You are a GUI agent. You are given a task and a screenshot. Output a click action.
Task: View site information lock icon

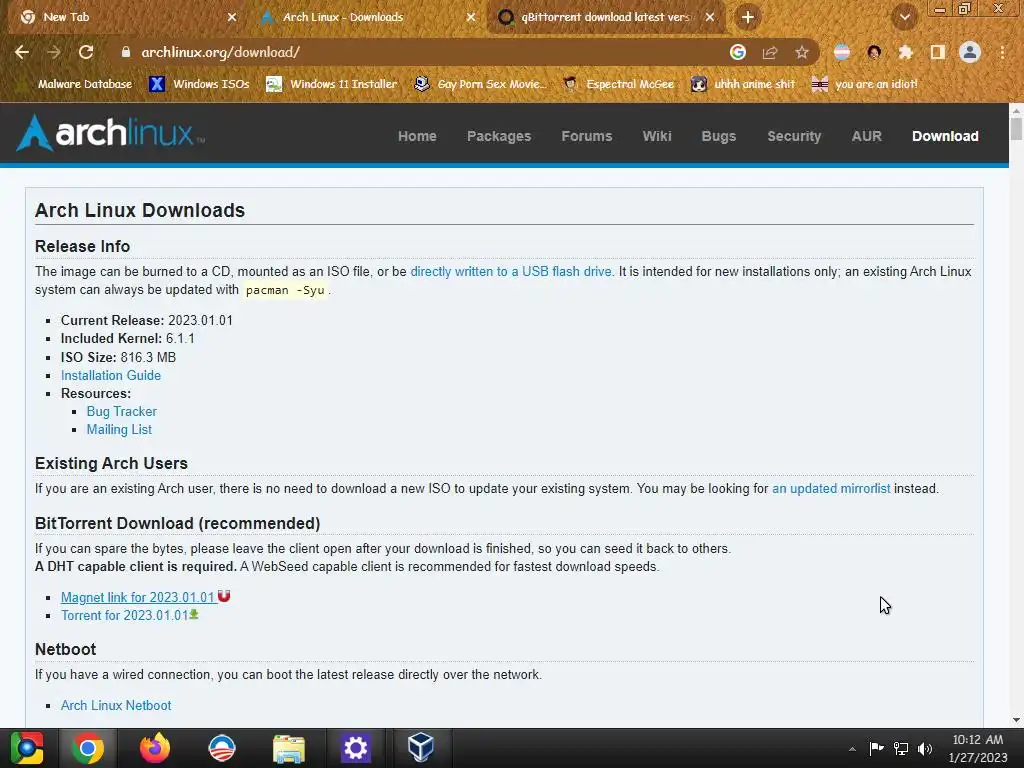coord(125,52)
